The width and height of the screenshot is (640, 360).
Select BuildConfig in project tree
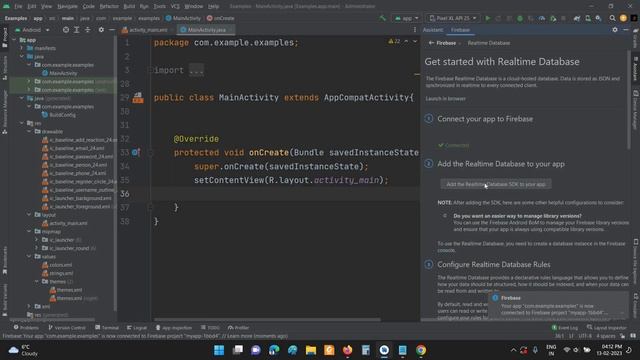[x=59, y=115]
